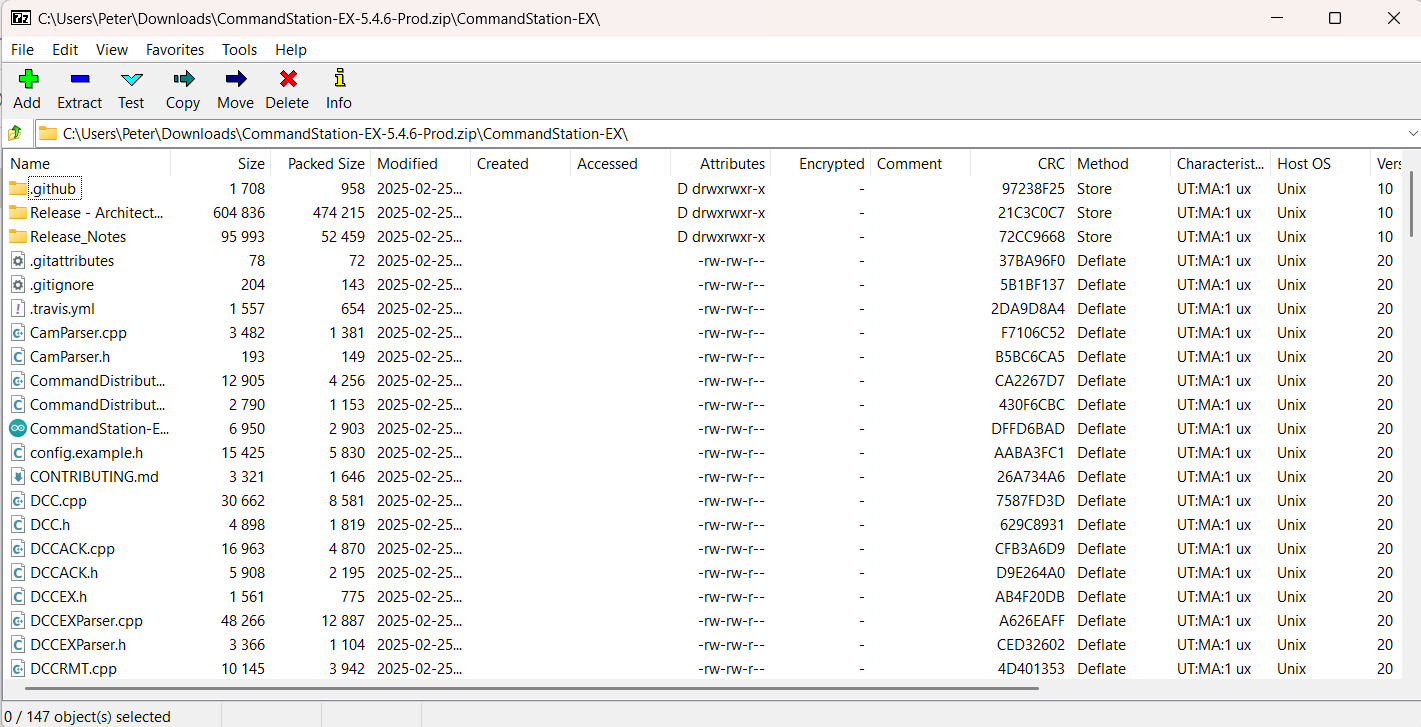Click the Move arrow icon

(236, 79)
